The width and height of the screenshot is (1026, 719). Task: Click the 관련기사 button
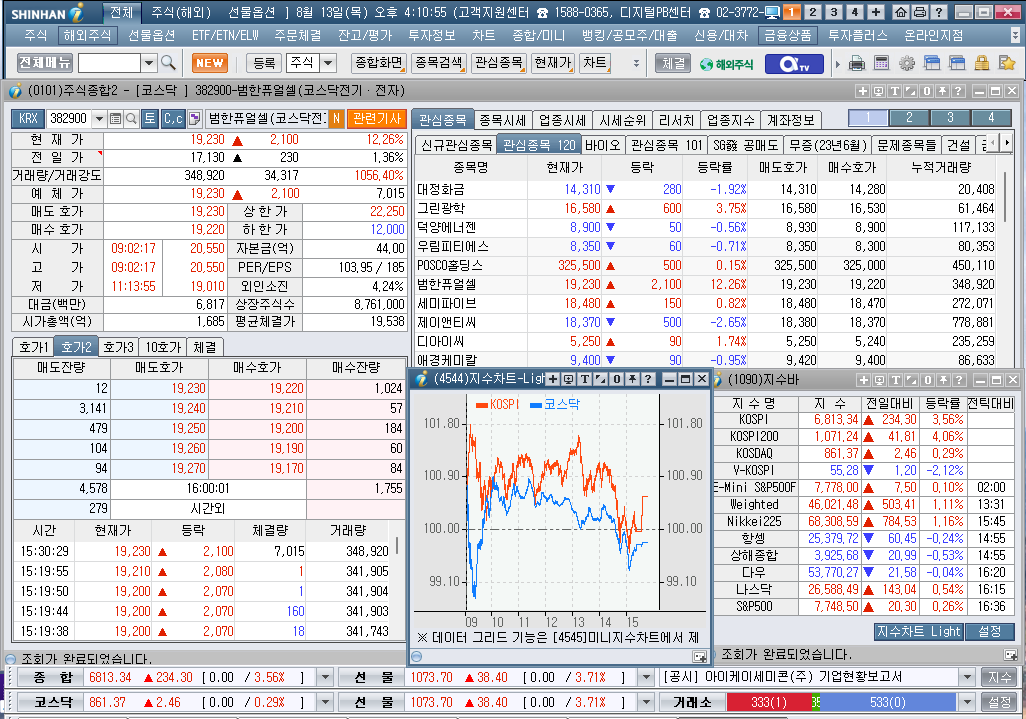click(376, 118)
